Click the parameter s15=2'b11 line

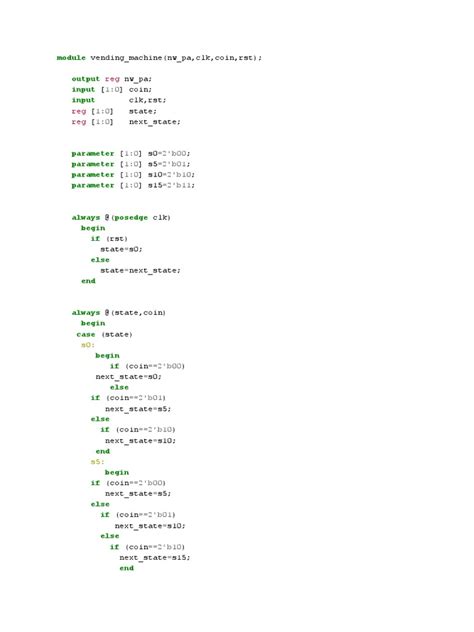[x=133, y=185]
